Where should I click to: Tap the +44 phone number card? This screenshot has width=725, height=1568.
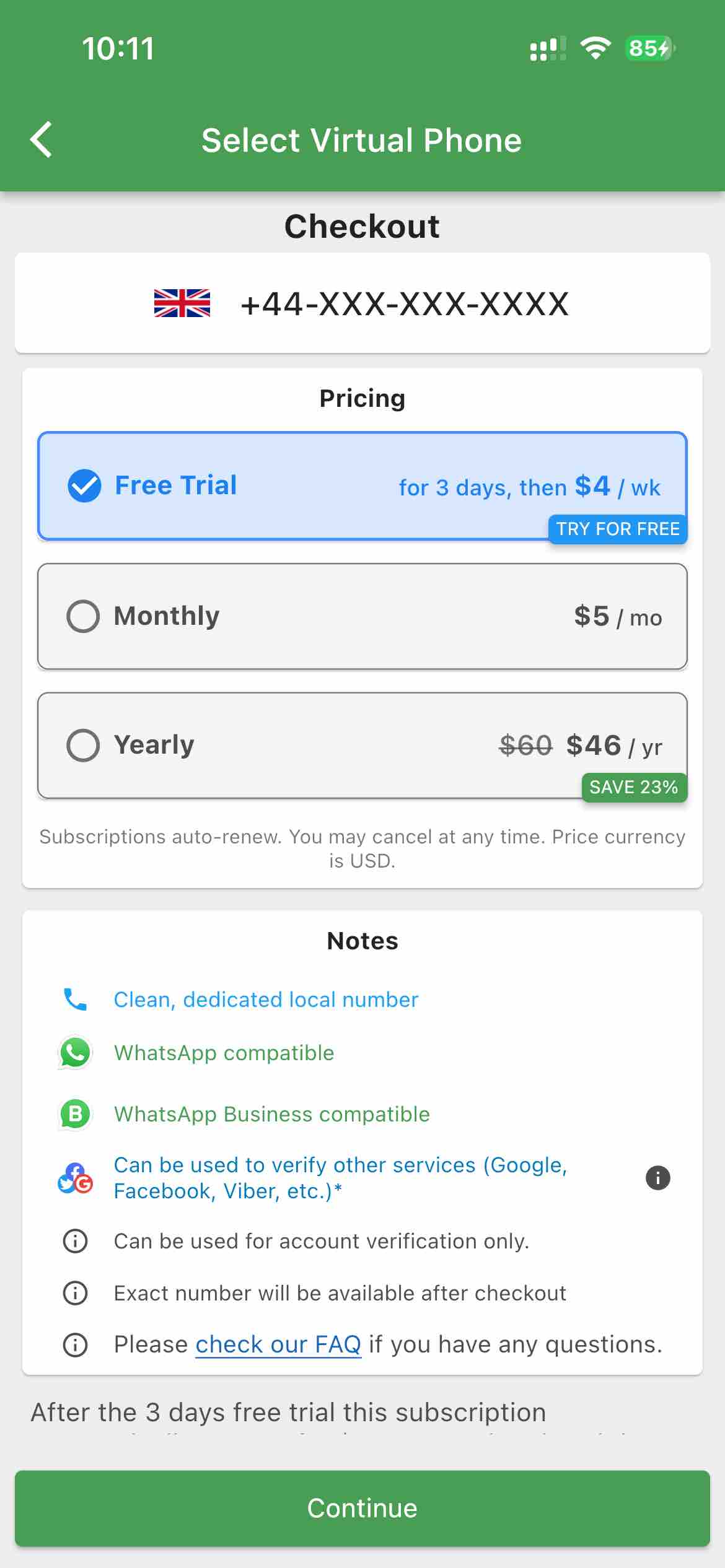362,303
